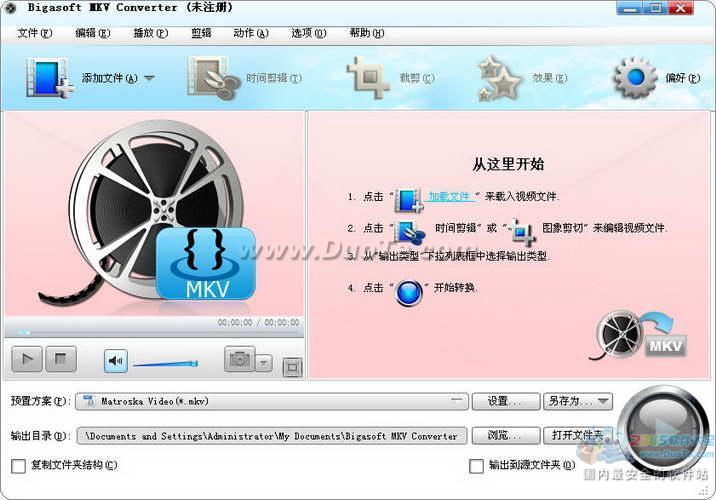The width and height of the screenshot is (716, 500).
Task: Open the 另存为... dropdown button
Action: coord(578,401)
